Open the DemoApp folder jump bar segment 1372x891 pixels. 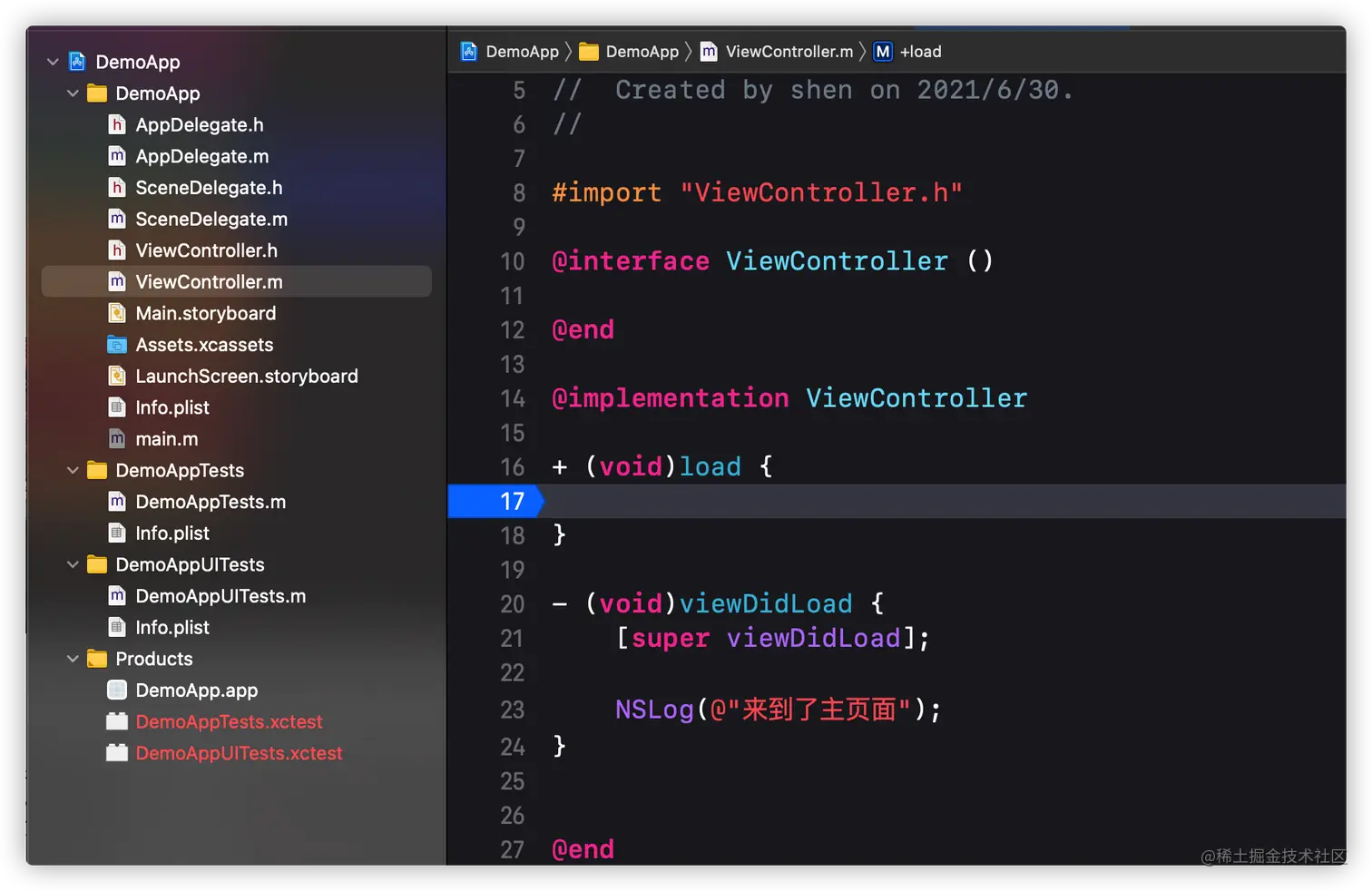pos(630,52)
